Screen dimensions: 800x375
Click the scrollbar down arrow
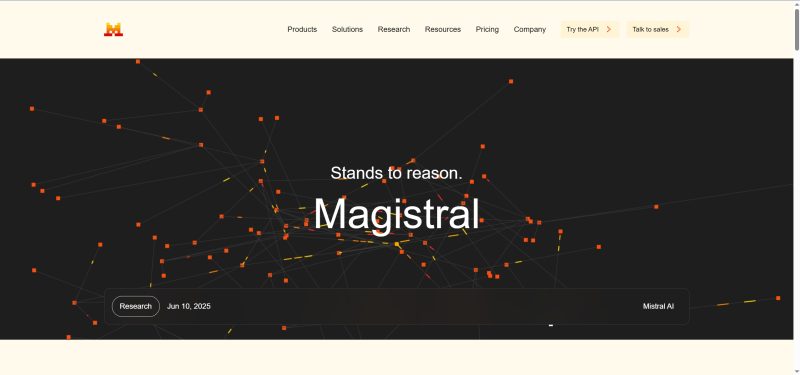coord(796,371)
